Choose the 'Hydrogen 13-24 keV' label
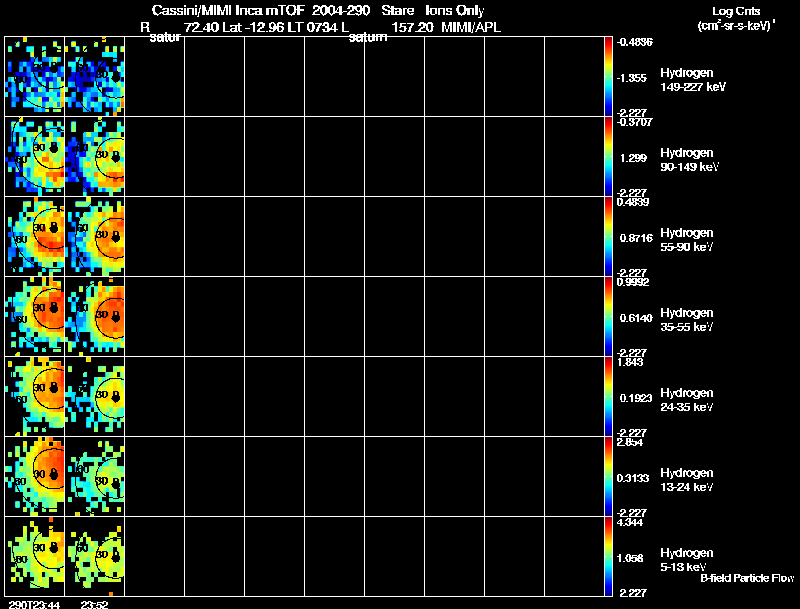 (x=687, y=480)
